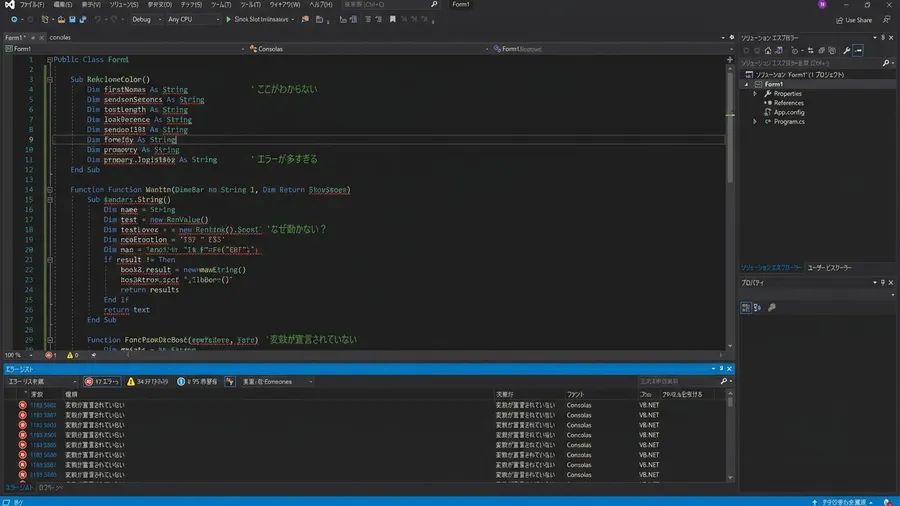
Task: Open the Any CPU platform dropdown
Action: pyautogui.click(x=193, y=20)
